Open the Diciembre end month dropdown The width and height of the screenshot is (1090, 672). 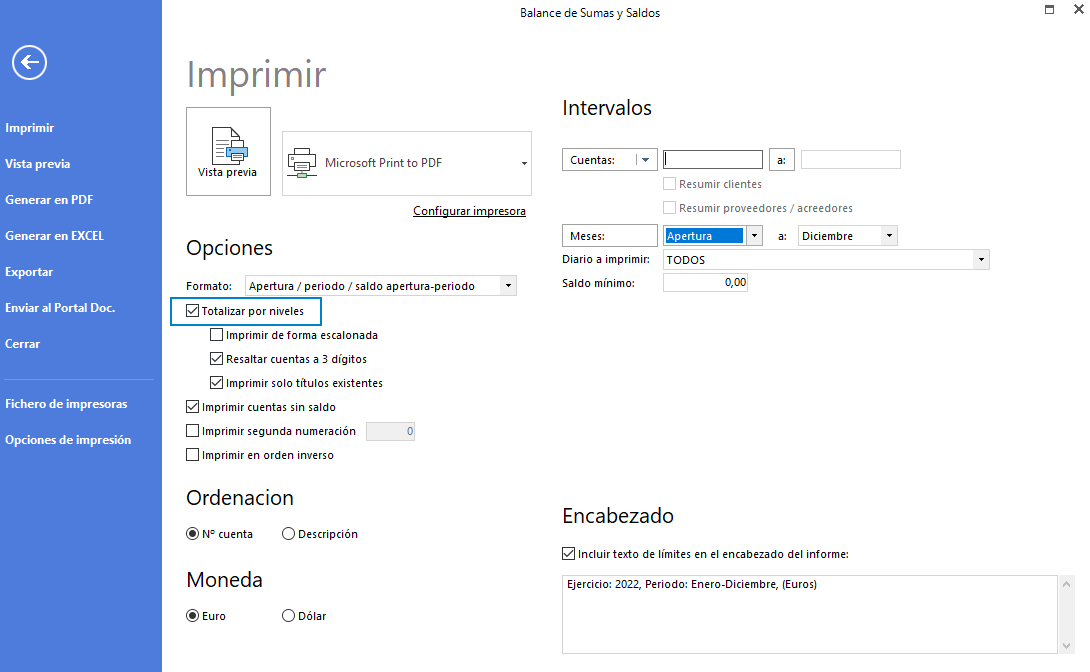pyautogui.click(x=889, y=236)
